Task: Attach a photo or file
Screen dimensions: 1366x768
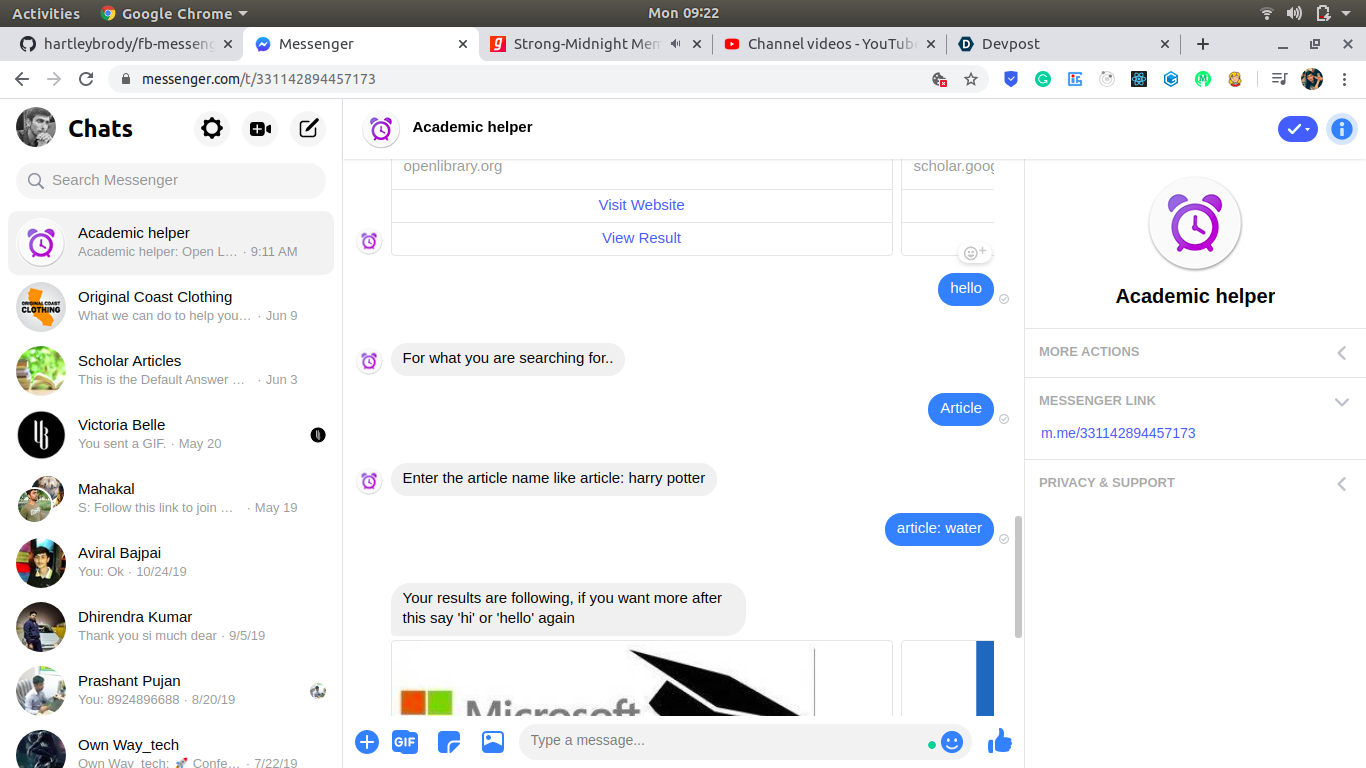Action: (493, 742)
